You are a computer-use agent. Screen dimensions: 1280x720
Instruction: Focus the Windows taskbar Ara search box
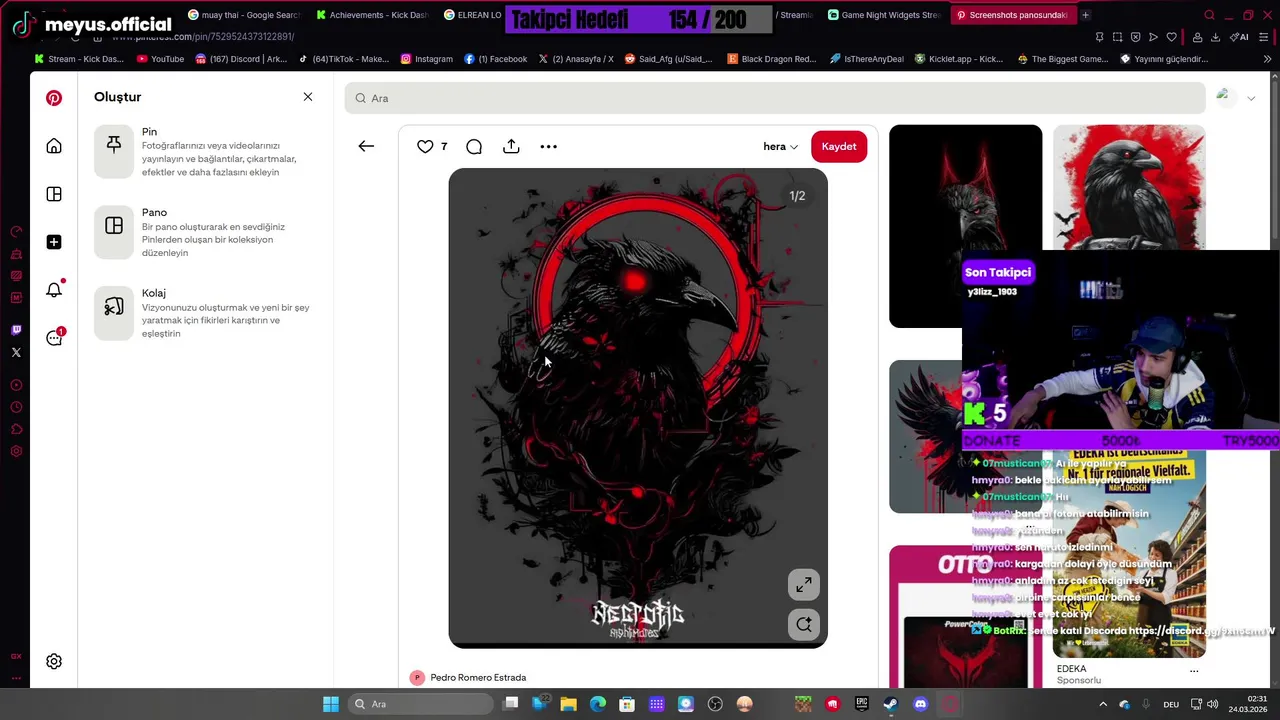point(420,704)
